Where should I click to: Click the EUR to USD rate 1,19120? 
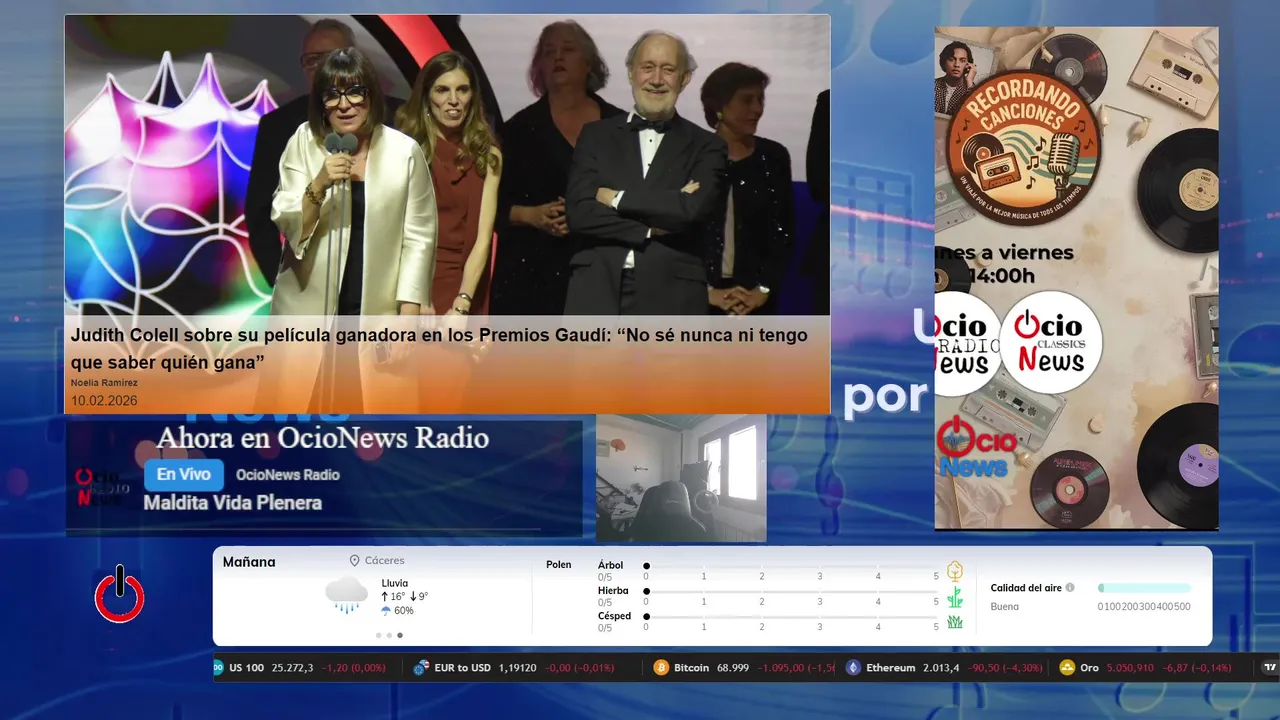point(517,668)
